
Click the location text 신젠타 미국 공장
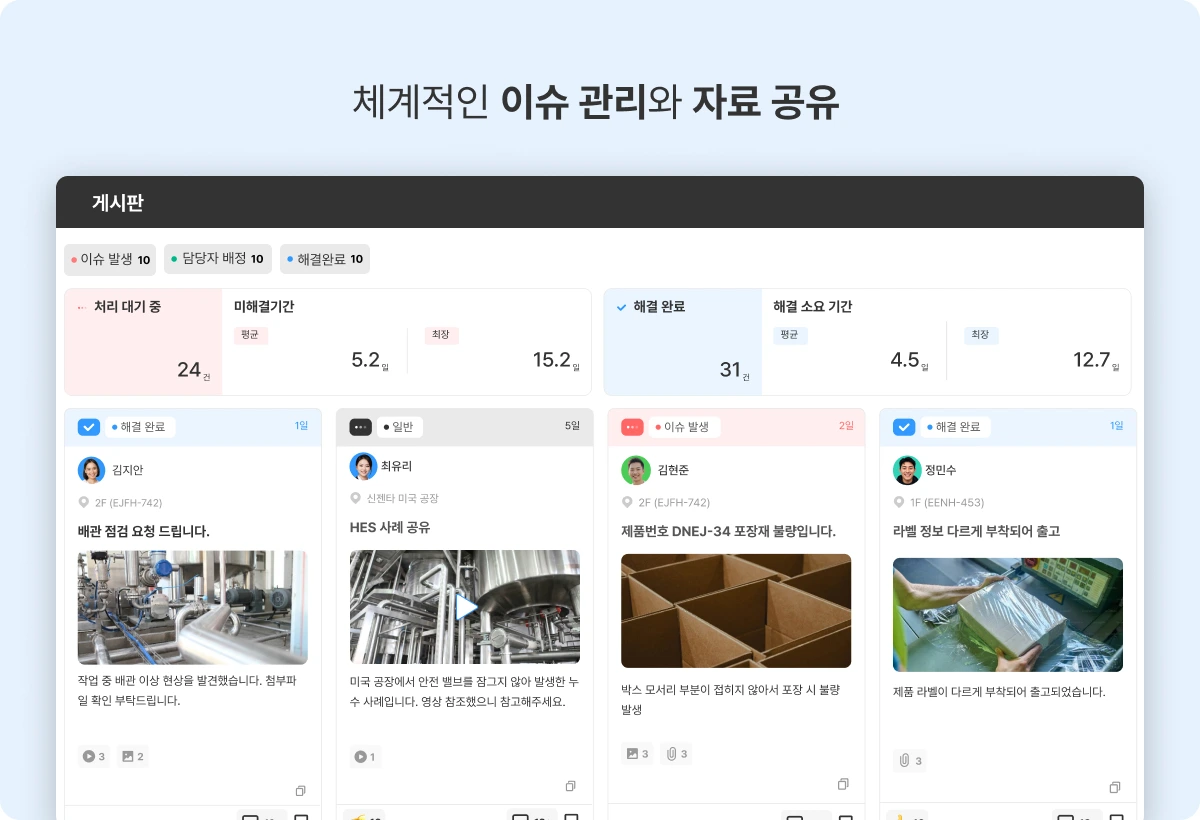click(402, 498)
